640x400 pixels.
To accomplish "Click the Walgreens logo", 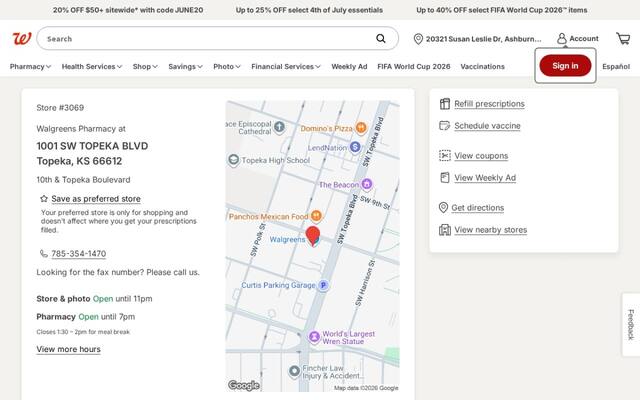I will pyautogui.click(x=22, y=39).
